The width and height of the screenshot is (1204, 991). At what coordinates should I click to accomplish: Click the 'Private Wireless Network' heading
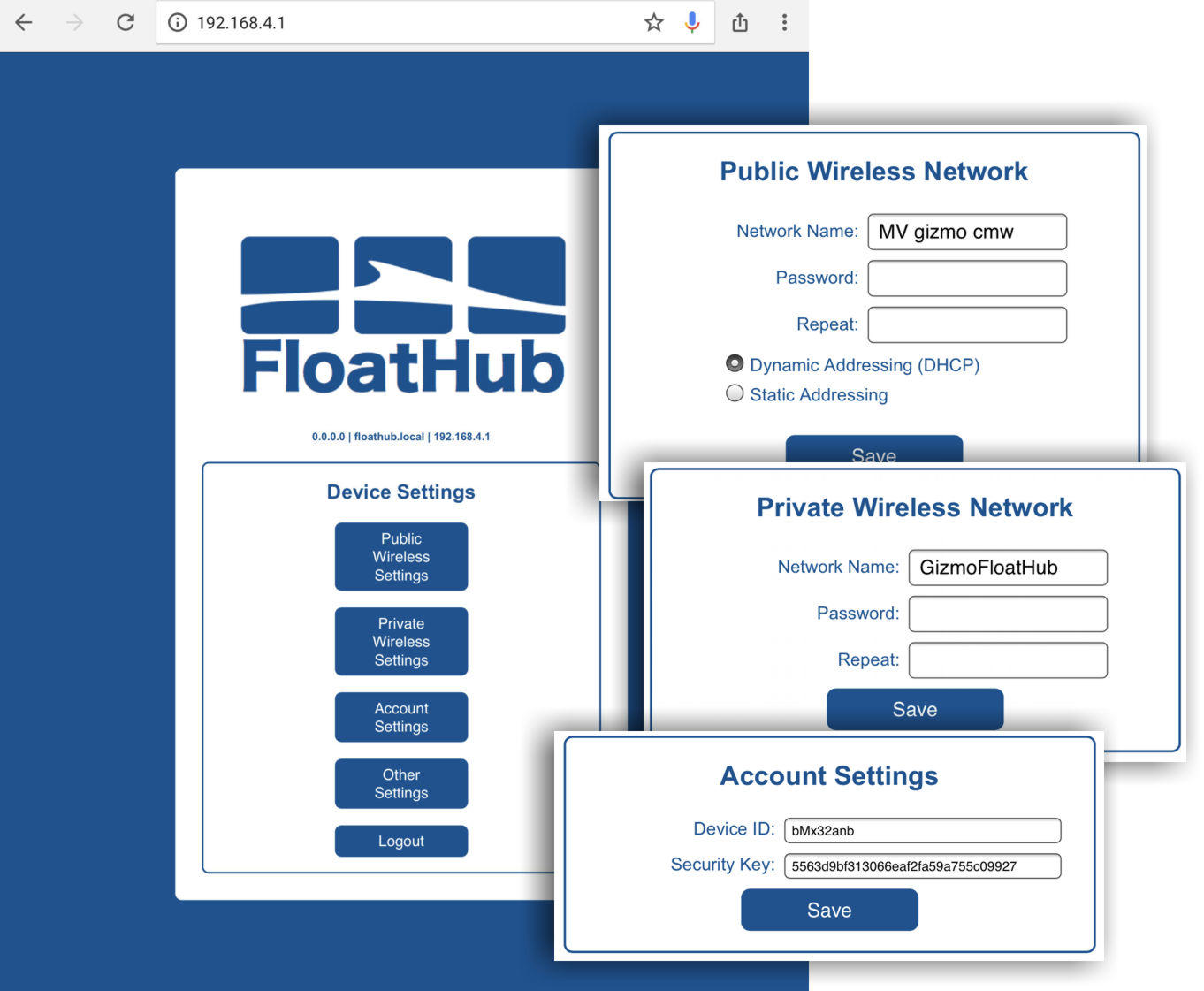pos(915,507)
